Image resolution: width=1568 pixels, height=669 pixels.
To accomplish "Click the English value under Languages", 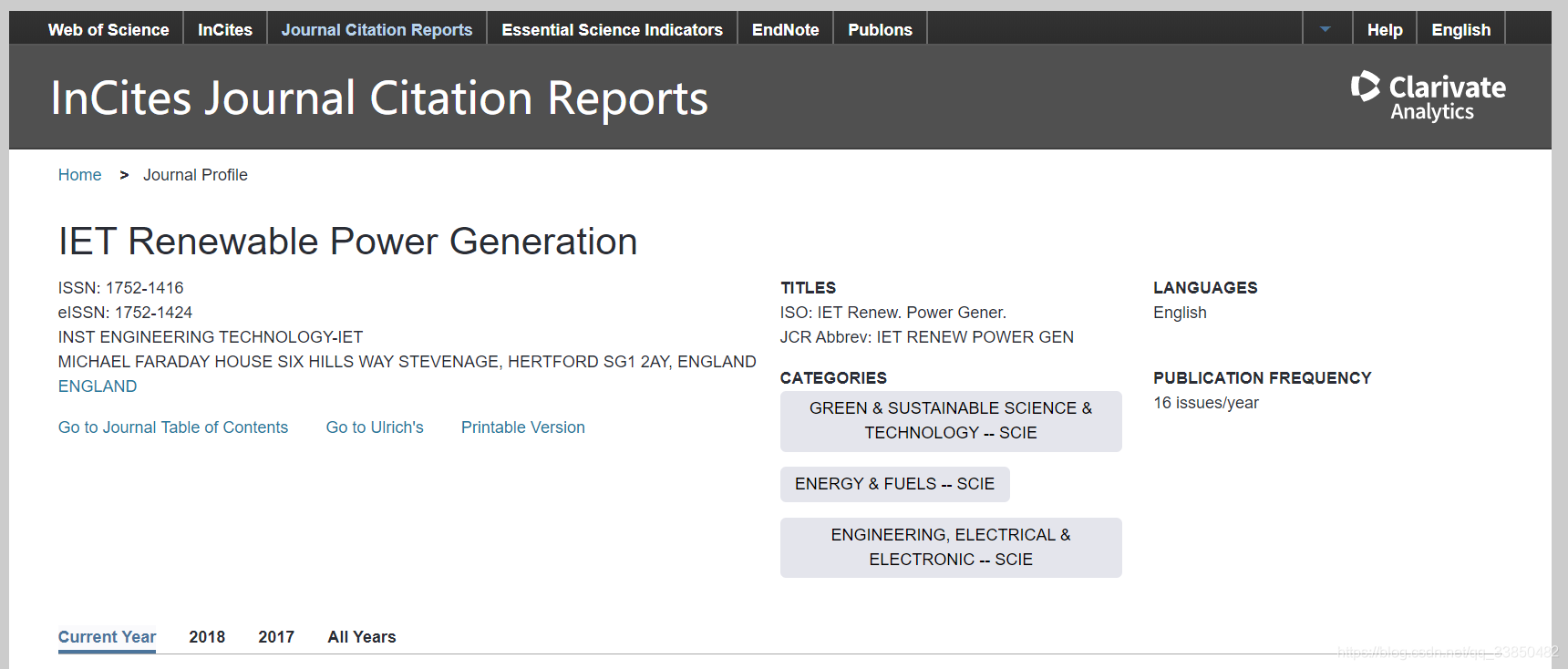I will tap(1180, 313).
